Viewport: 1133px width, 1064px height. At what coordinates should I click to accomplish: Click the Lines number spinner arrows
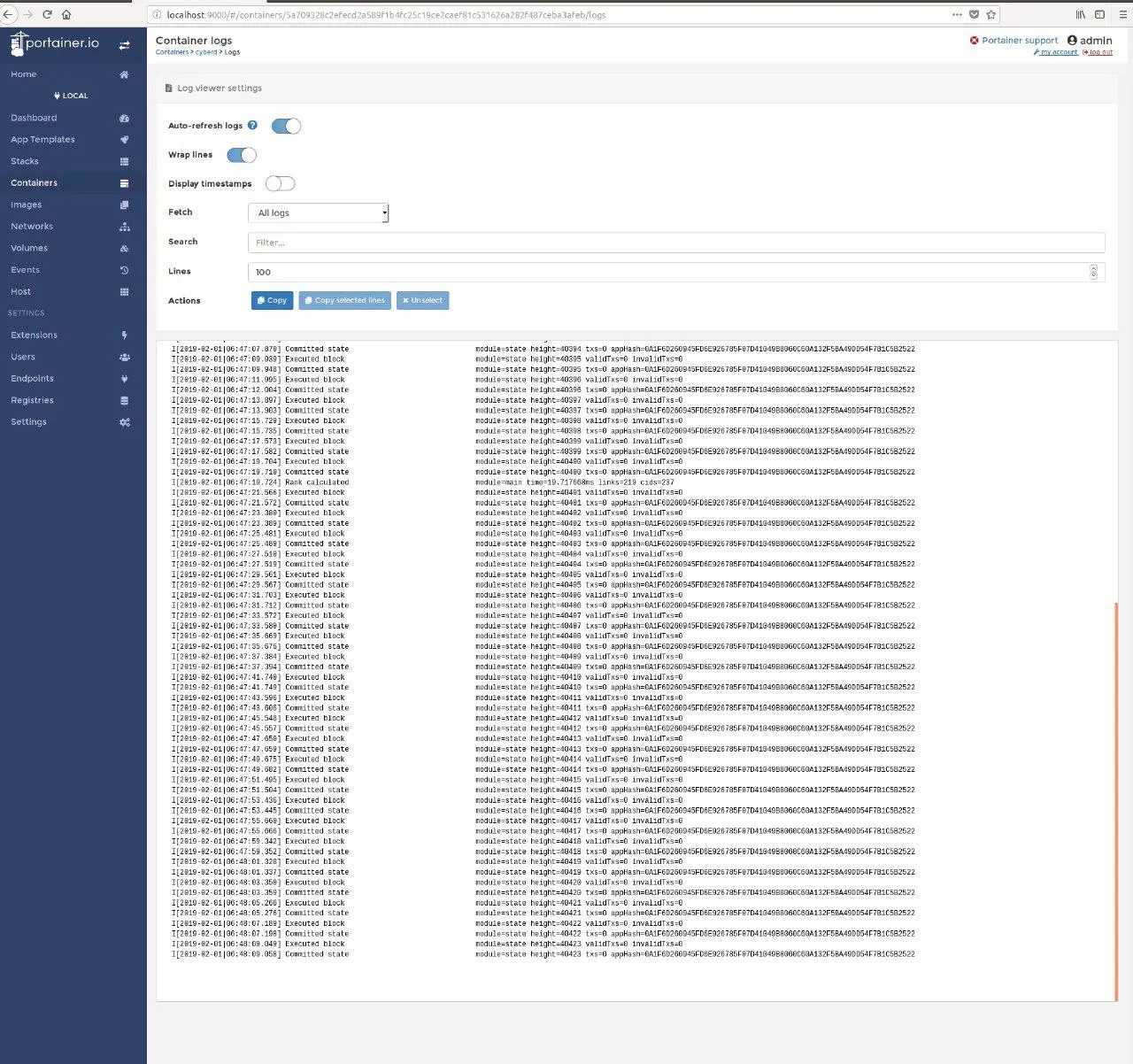click(1093, 272)
